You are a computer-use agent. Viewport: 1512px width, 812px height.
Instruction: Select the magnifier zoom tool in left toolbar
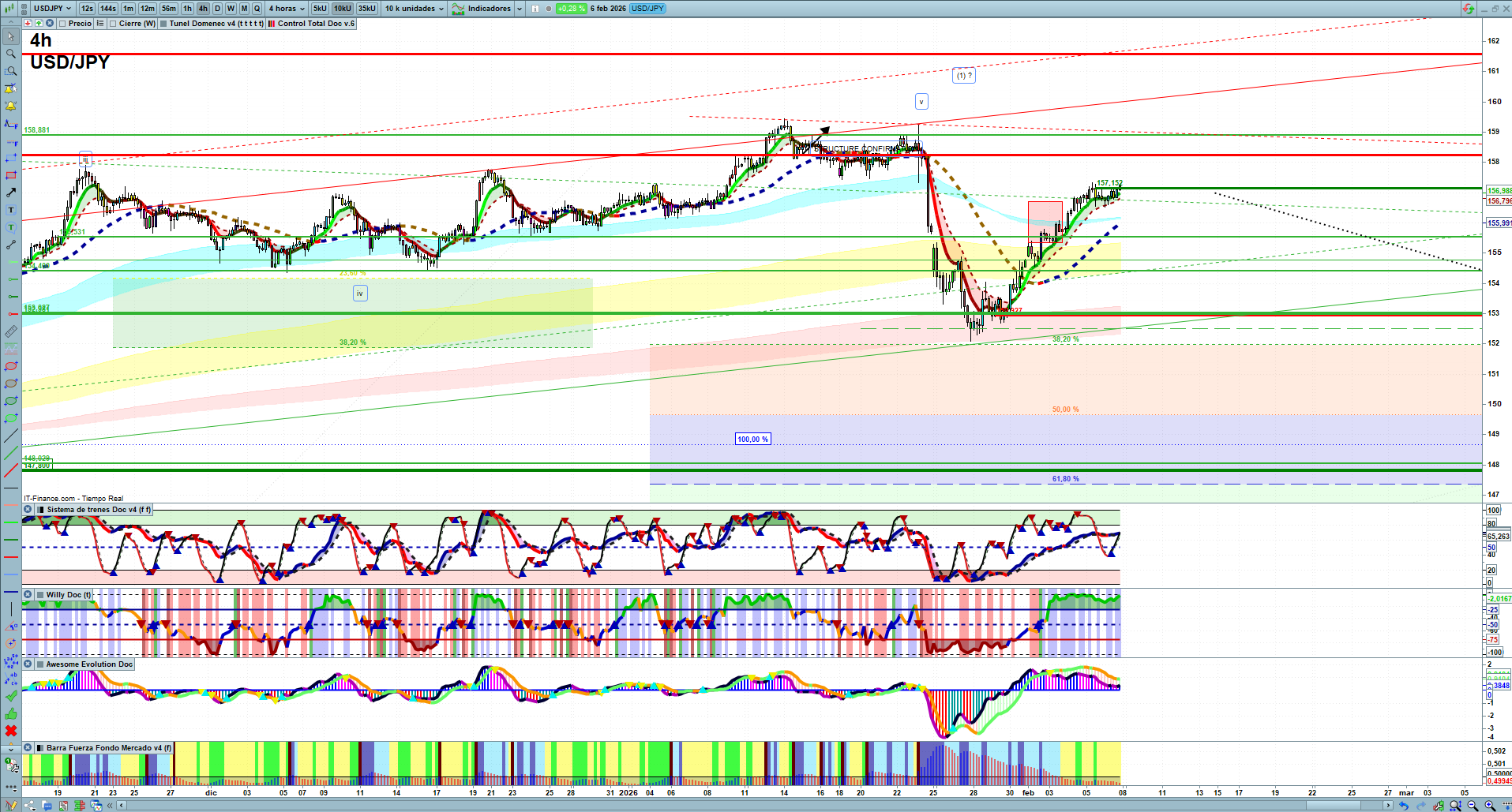click(x=10, y=54)
